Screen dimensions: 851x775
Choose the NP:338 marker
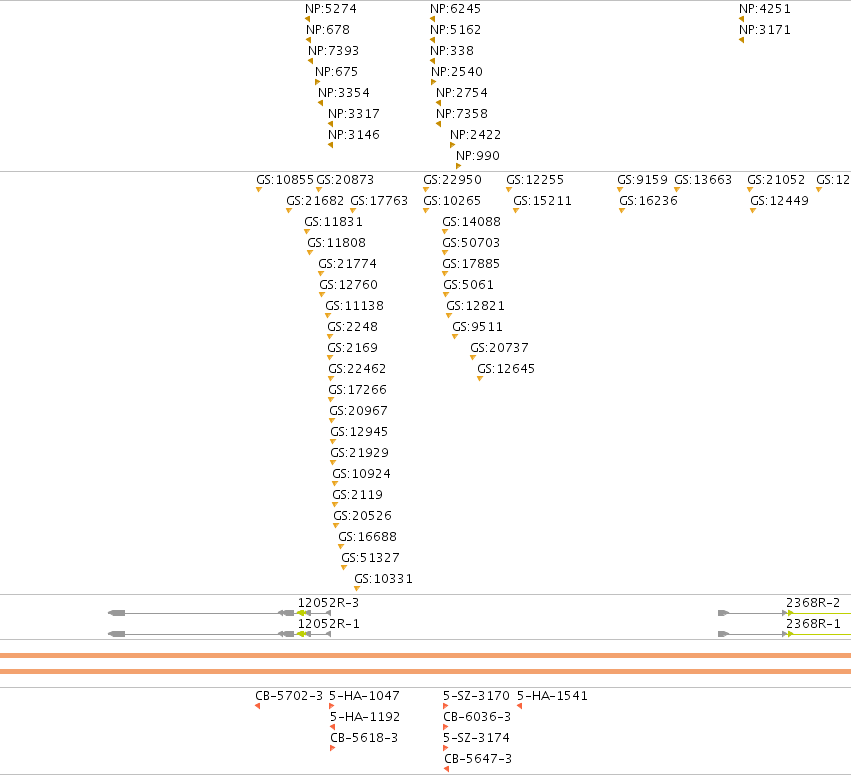452,51
